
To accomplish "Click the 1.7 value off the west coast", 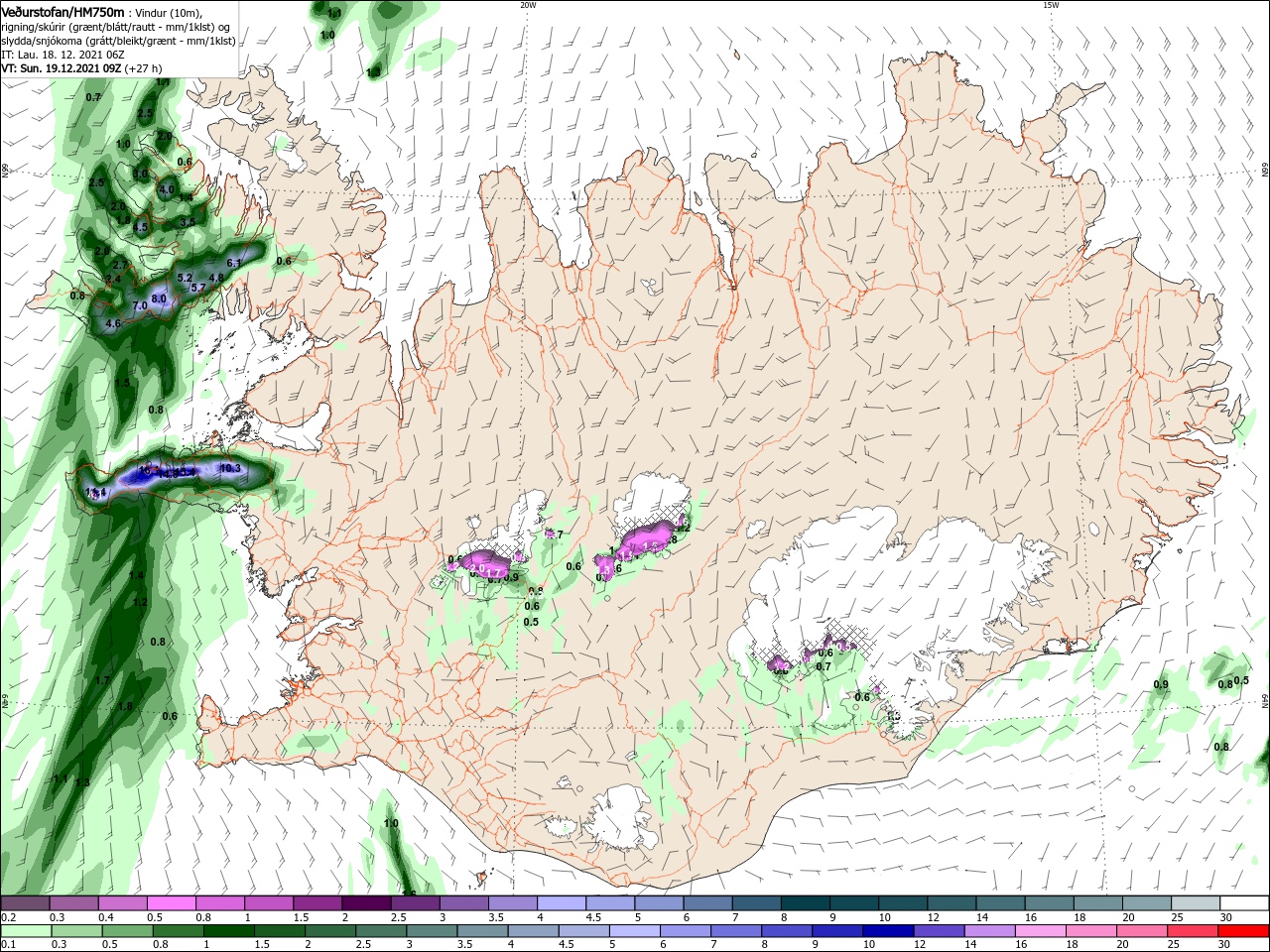I will coord(102,680).
